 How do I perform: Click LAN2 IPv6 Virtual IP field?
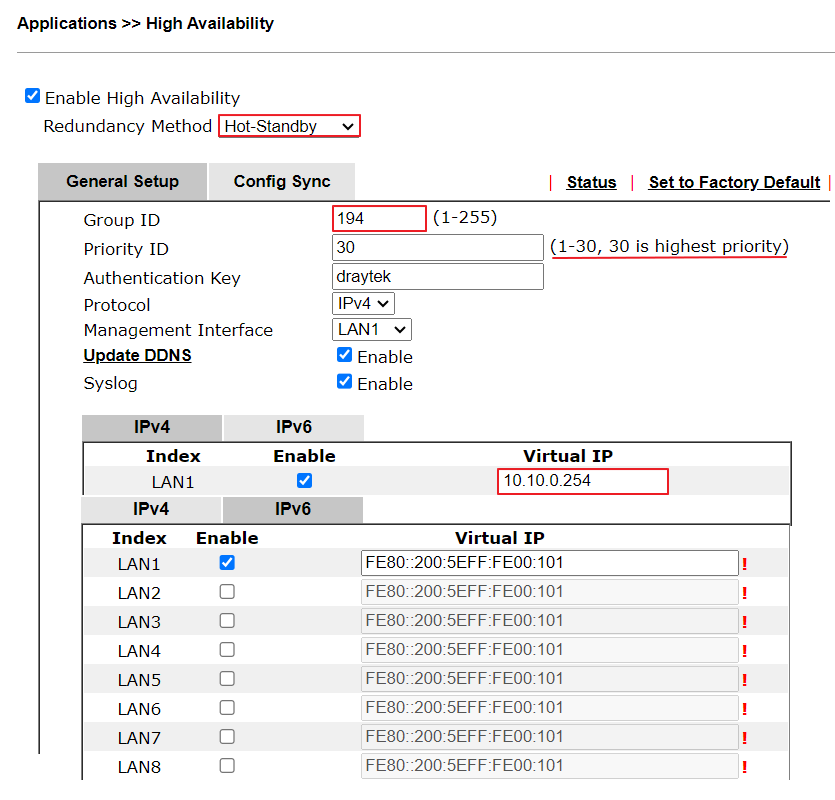(x=550, y=592)
